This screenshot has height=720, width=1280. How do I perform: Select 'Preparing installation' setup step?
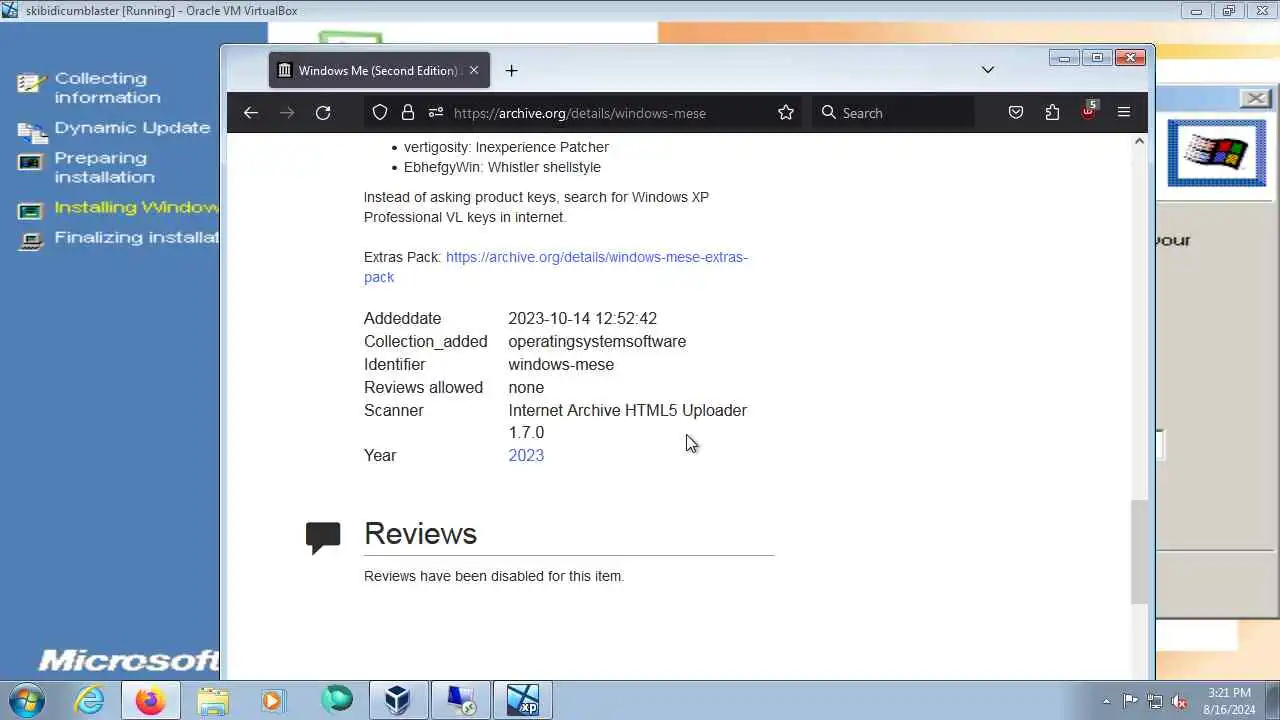click(x=104, y=167)
